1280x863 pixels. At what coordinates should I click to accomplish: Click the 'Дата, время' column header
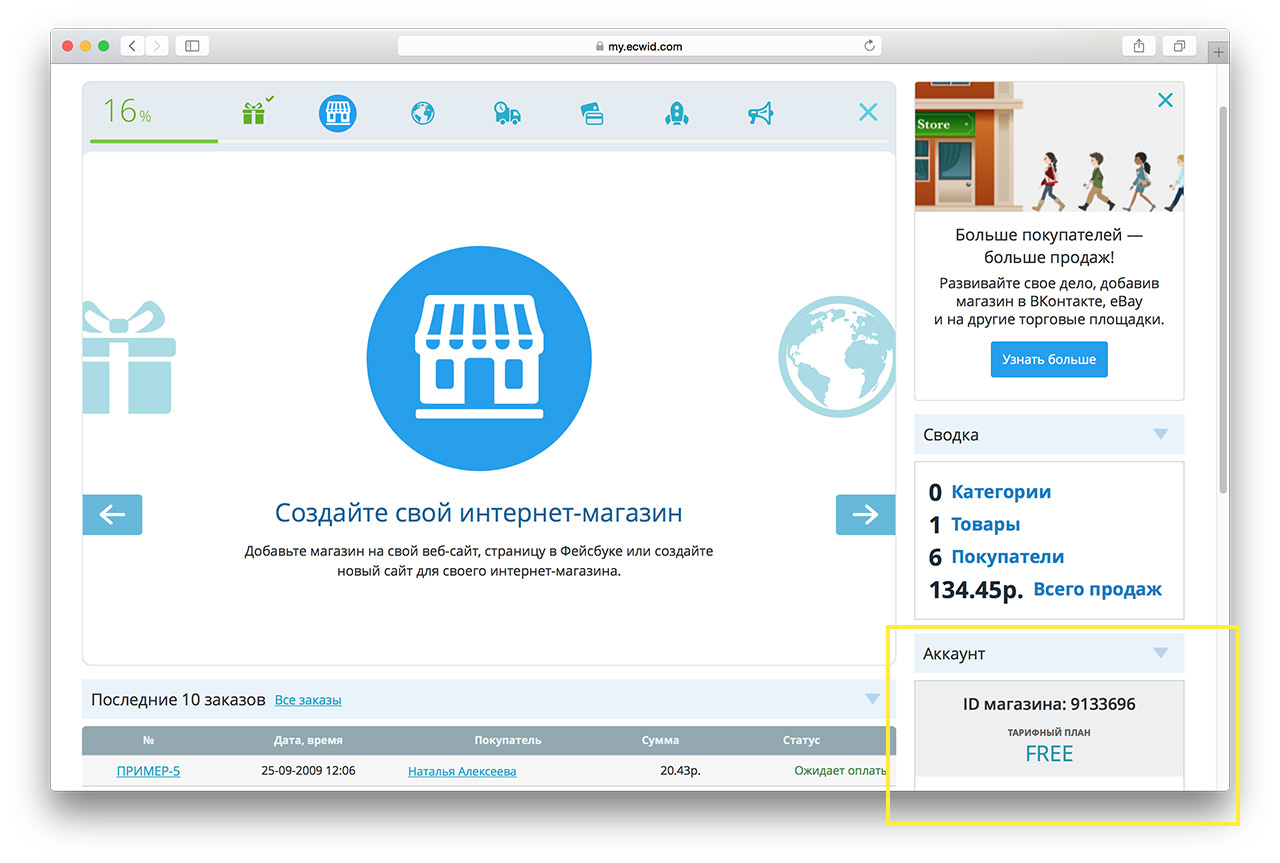coord(308,740)
